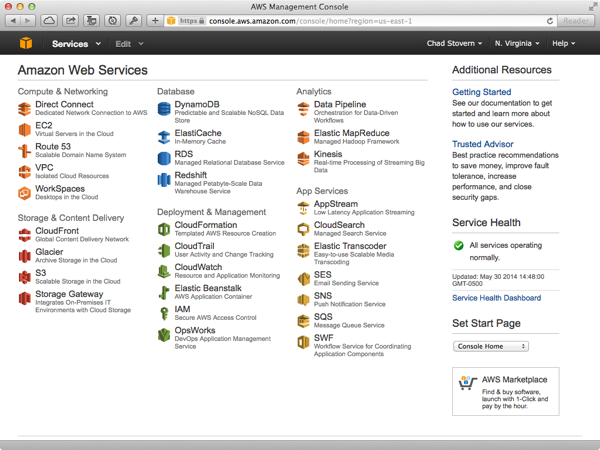This screenshot has width=600, height=450.
Task: Open the Chad Stovern account menu
Action: (454, 43)
